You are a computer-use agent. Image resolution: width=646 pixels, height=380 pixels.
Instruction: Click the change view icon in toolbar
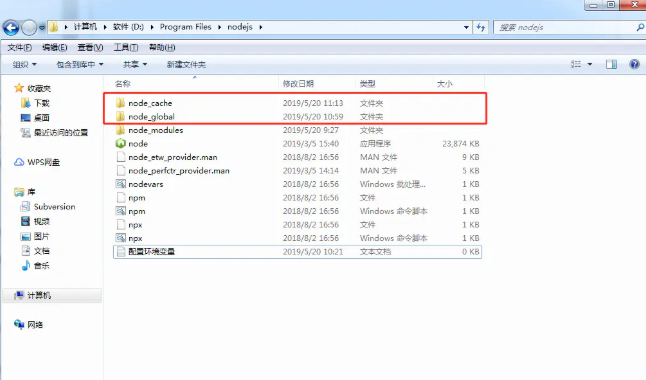pyautogui.click(x=576, y=64)
